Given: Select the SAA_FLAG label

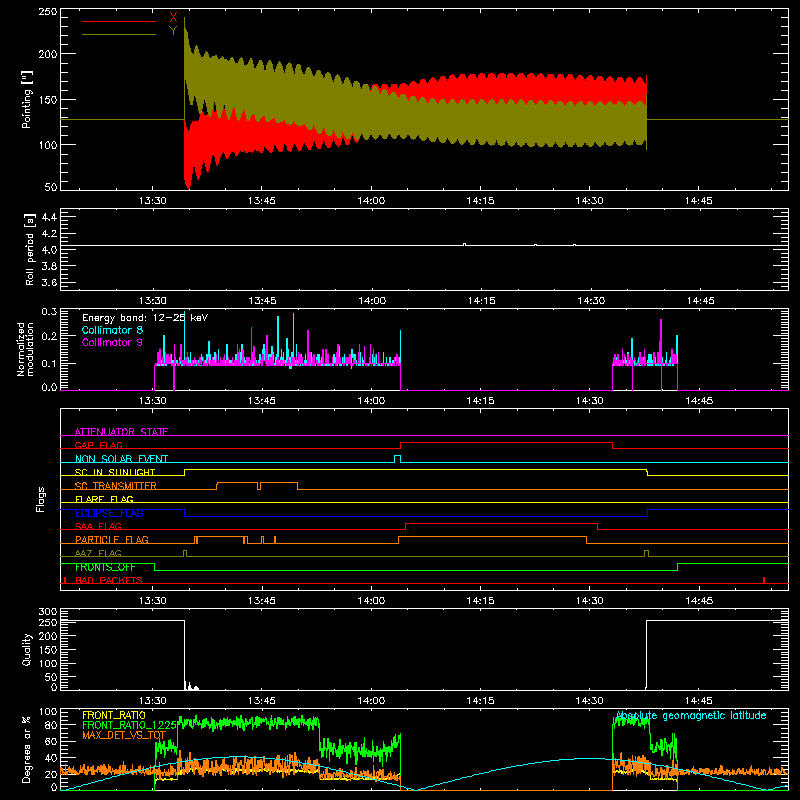Looking at the screenshot, I should pyautogui.click(x=98, y=526).
